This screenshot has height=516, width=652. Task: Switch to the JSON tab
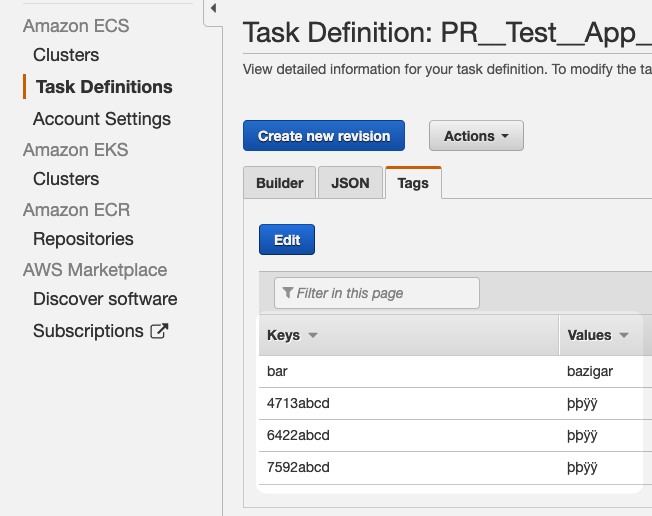coord(350,183)
